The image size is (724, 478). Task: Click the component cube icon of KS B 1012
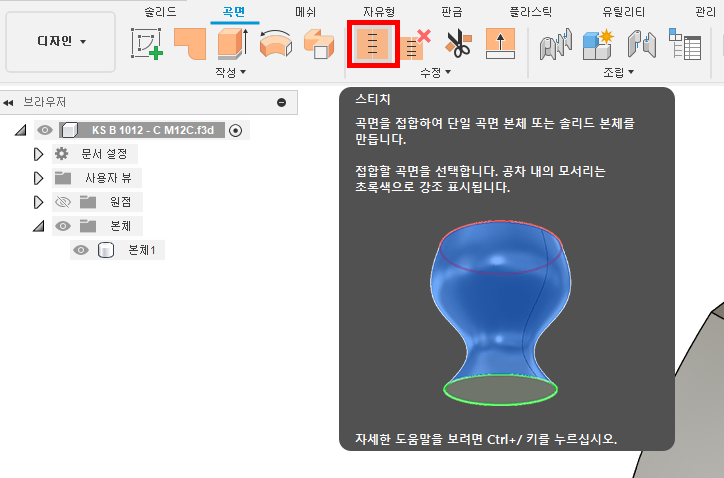pyautogui.click(x=70, y=131)
